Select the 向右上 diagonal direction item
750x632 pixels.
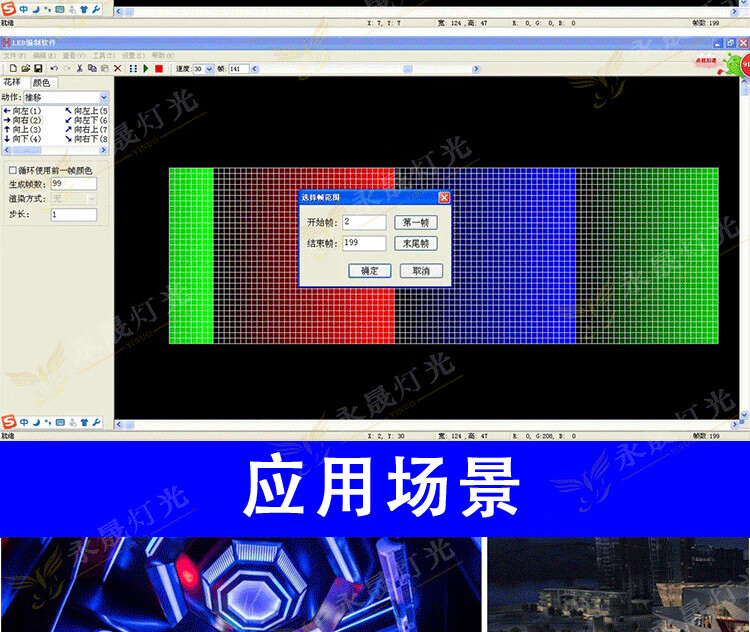pos(86,130)
